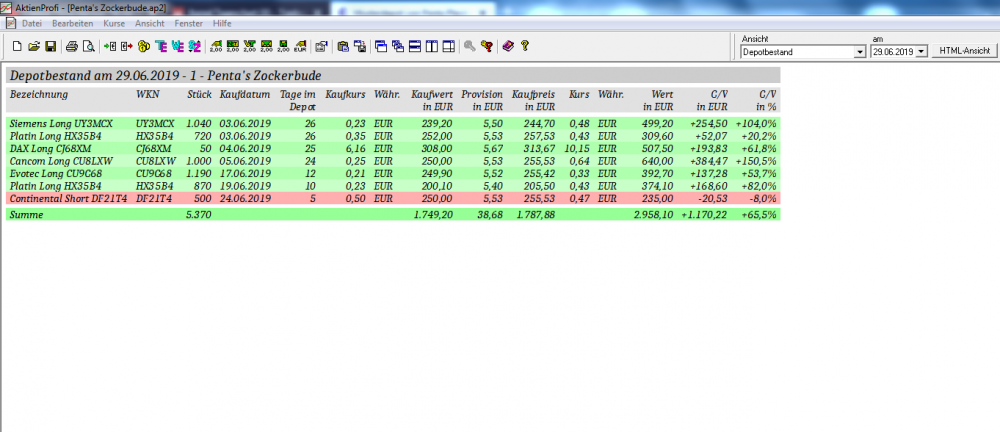1000x432 pixels.
Task: Print the depot overview
Action: point(72,46)
